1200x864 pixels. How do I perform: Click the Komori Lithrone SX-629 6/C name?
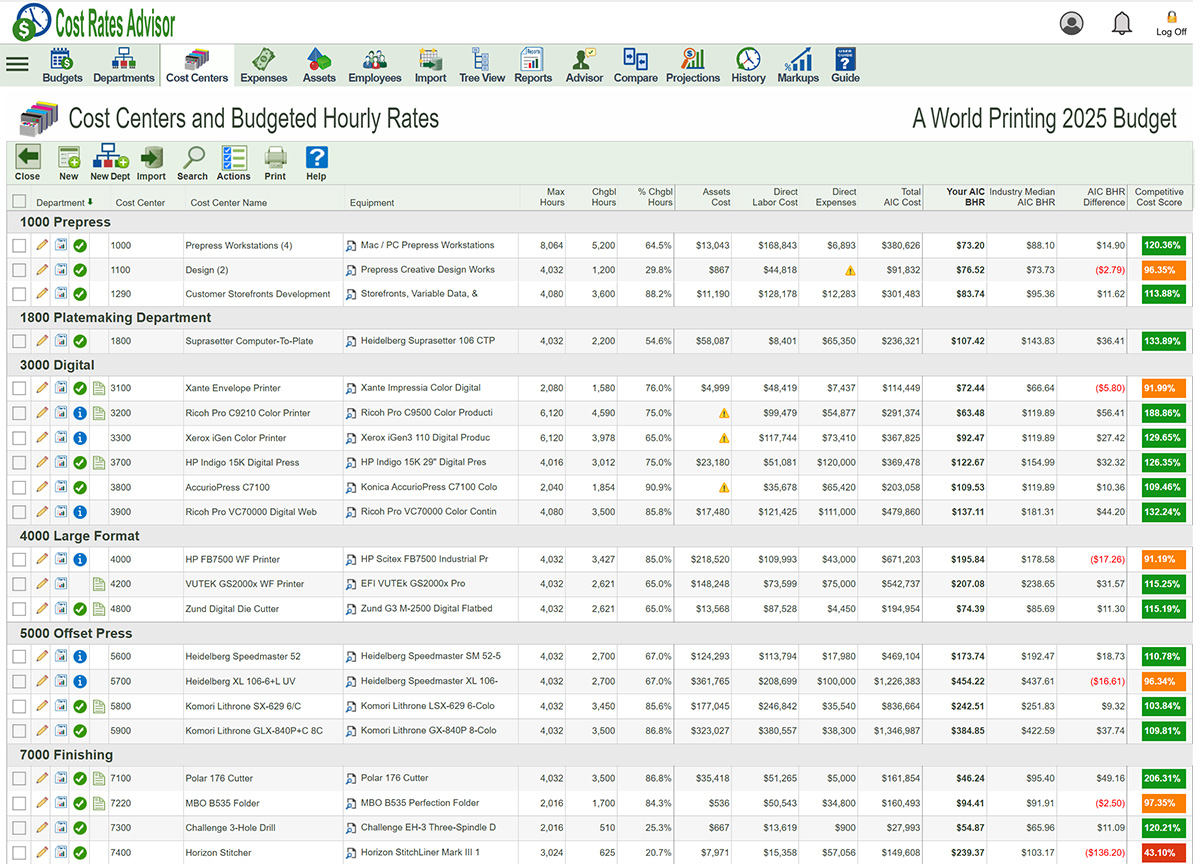pyautogui.click(x=243, y=706)
